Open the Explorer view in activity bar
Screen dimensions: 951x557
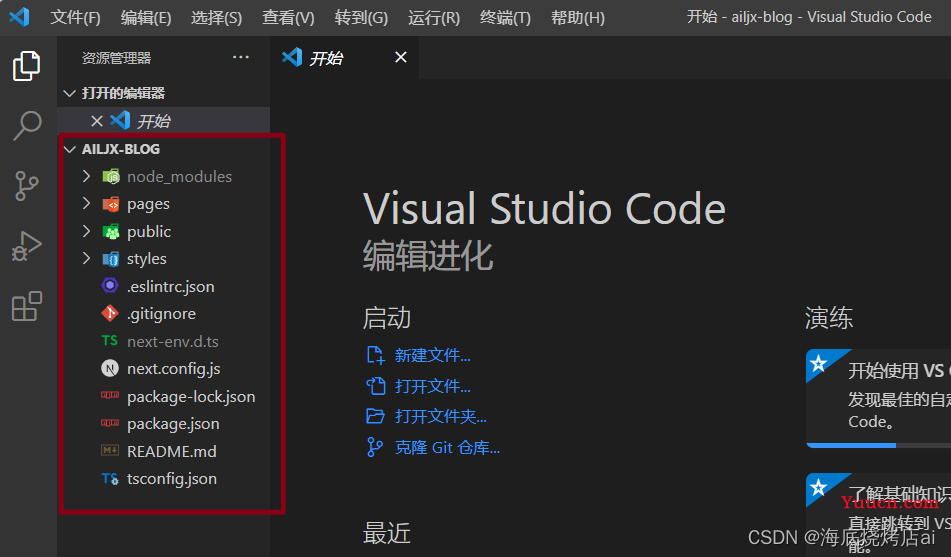click(27, 66)
